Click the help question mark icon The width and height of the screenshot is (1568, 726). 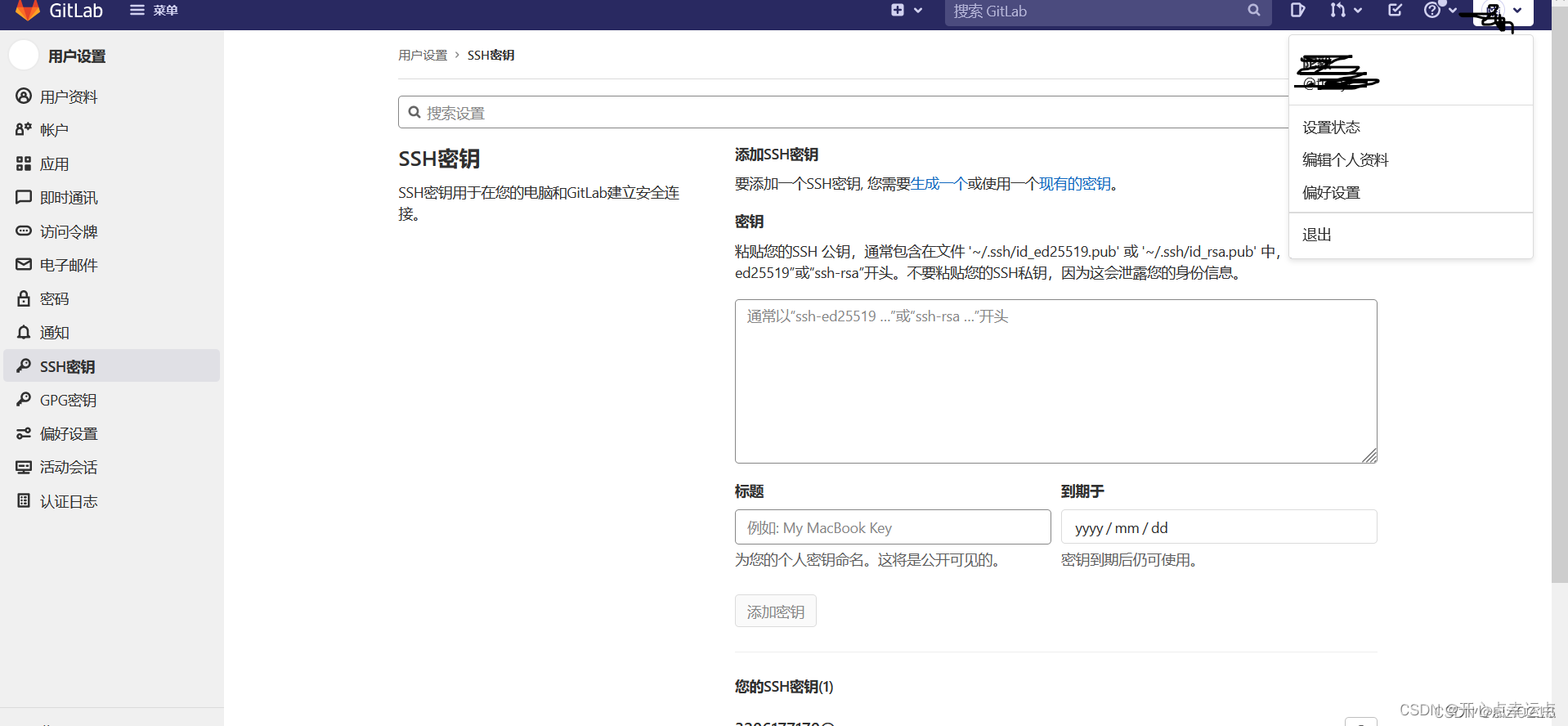pyautogui.click(x=1431, y=10)
